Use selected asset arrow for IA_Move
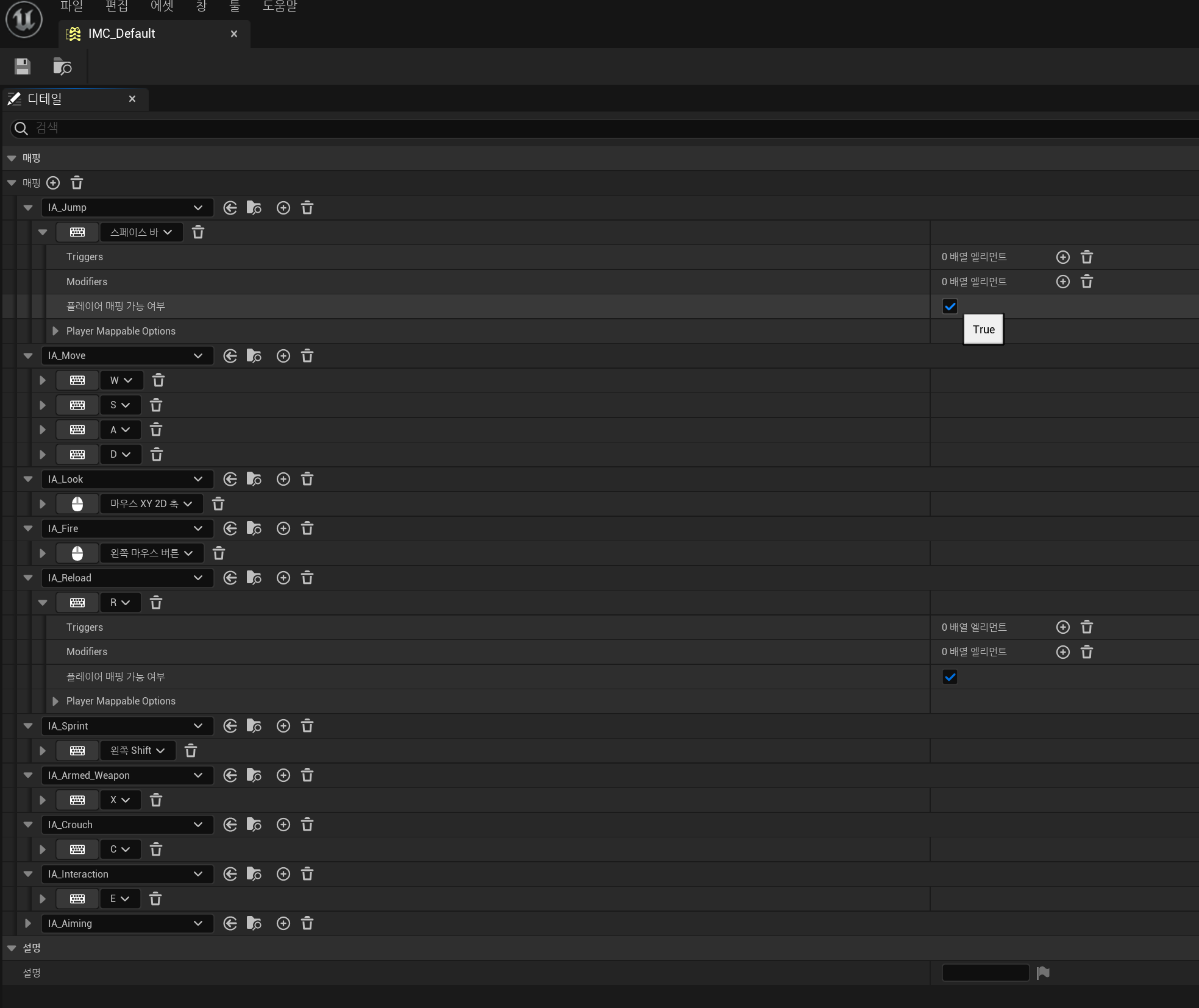 tap(230, 356)
